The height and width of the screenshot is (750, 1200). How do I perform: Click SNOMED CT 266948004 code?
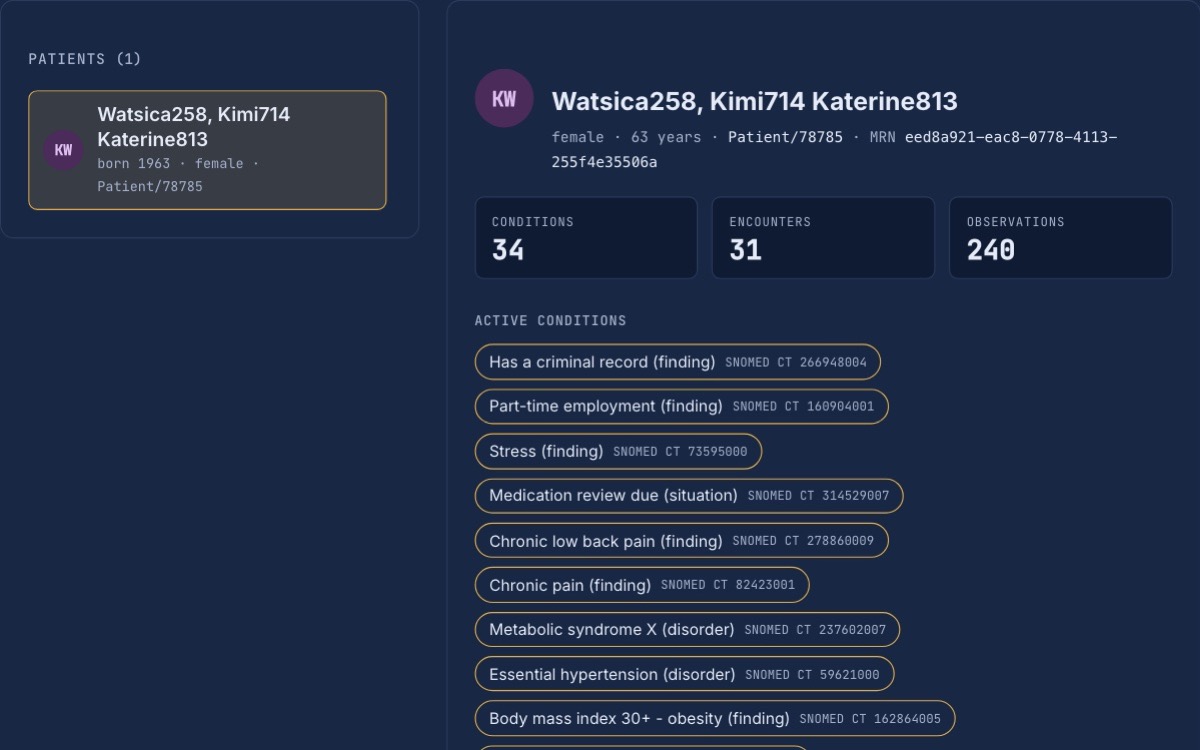[x=796, y=362]
